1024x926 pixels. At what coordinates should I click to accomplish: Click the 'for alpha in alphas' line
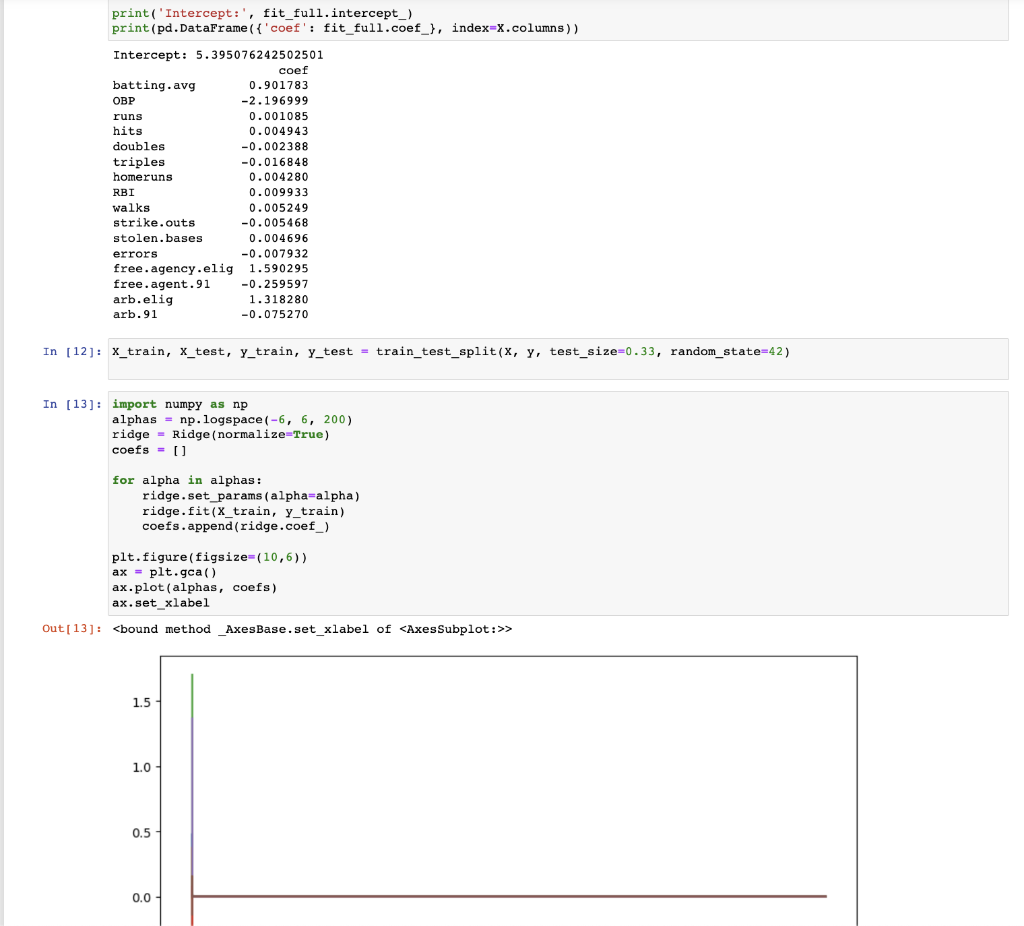click(x=187, y=480)
